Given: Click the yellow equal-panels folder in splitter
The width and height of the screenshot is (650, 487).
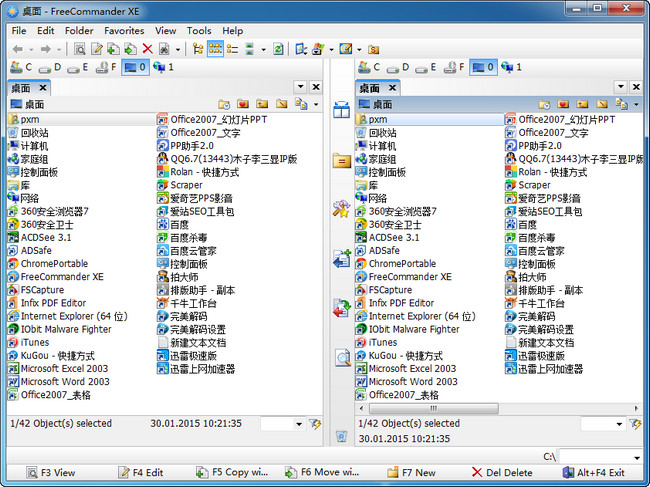Looking at the screenshot, I should click(x=342, y=160).
